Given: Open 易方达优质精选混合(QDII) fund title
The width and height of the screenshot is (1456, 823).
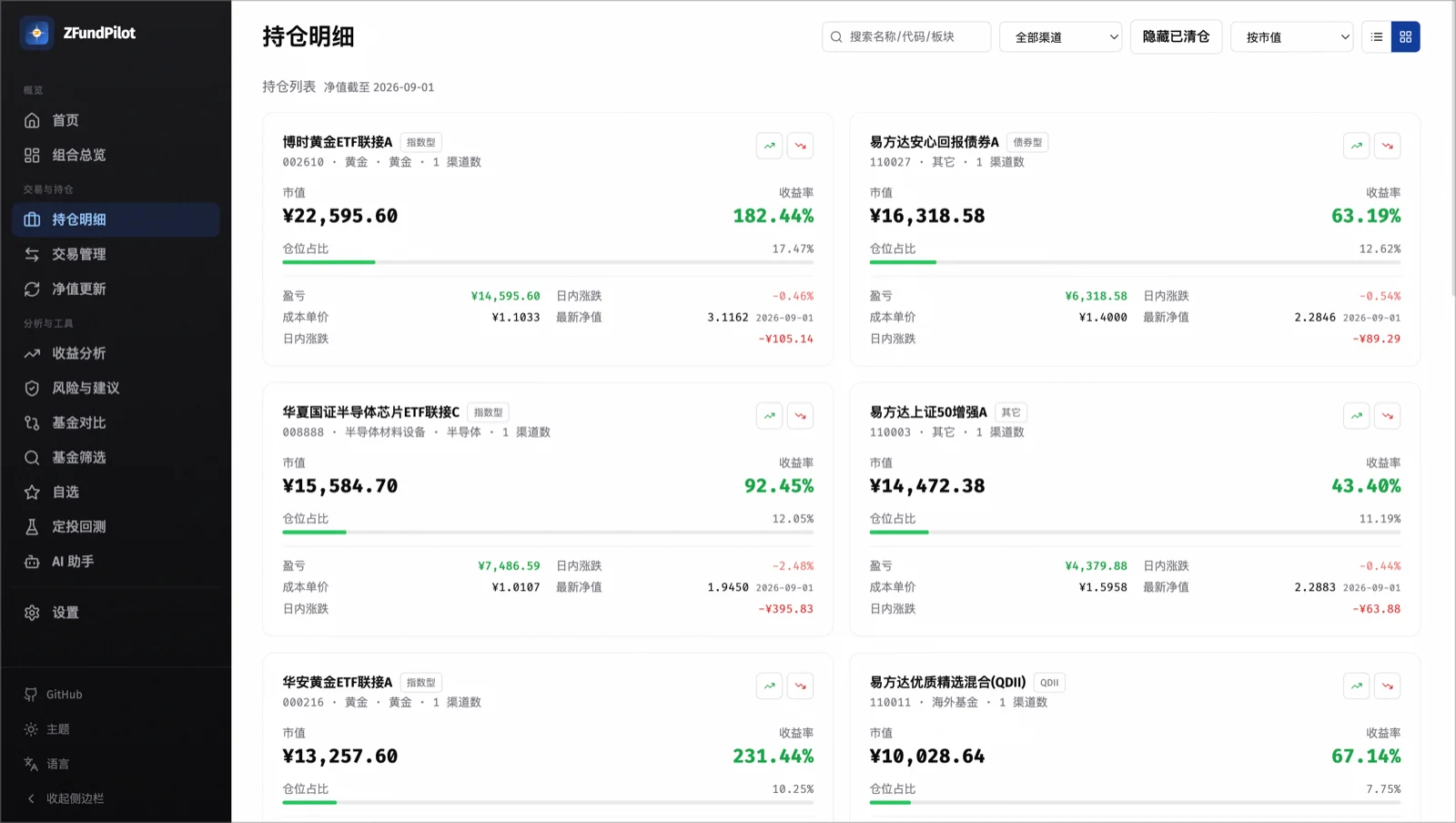Looking at the screenshot, I should coord(947,683).
